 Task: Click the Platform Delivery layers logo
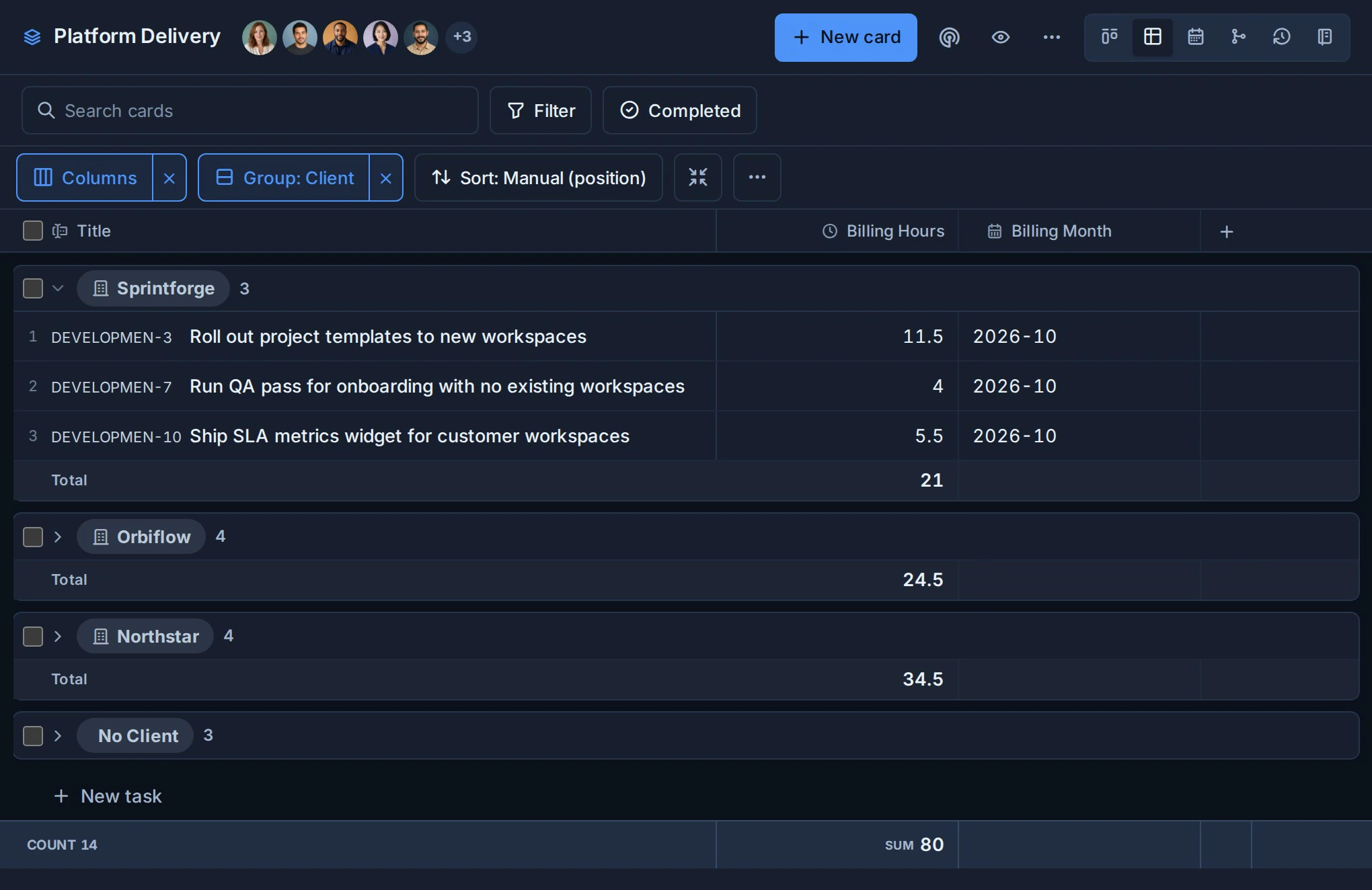32,37
